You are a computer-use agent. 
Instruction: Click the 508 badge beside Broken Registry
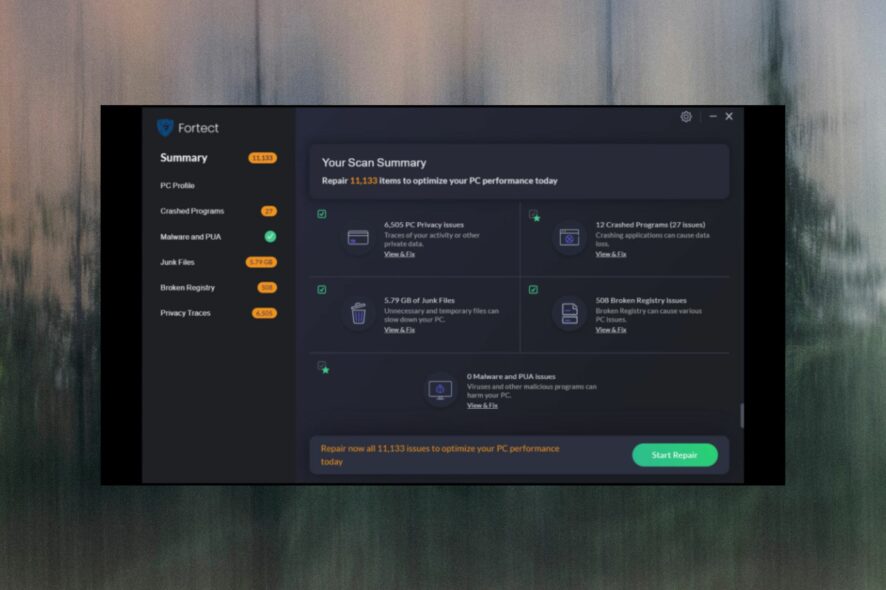[267, 288]
